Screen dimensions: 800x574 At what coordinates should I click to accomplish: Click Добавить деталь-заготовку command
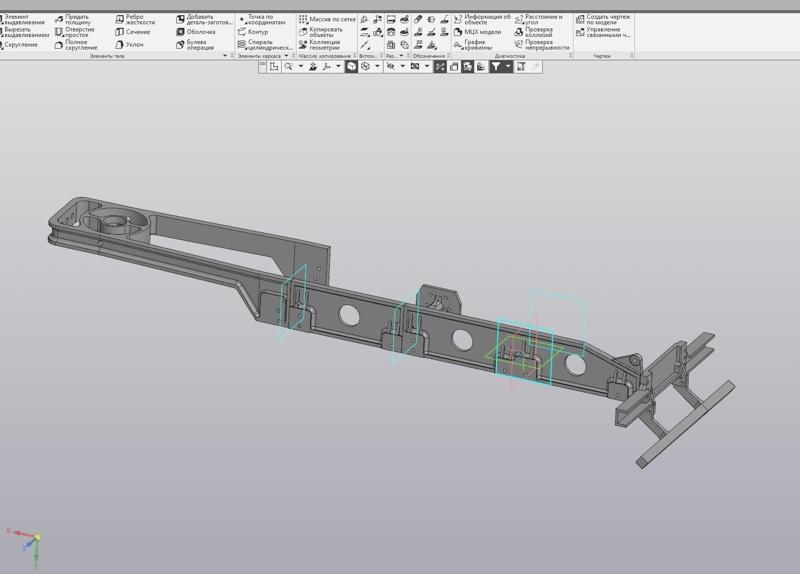(205, 19)
